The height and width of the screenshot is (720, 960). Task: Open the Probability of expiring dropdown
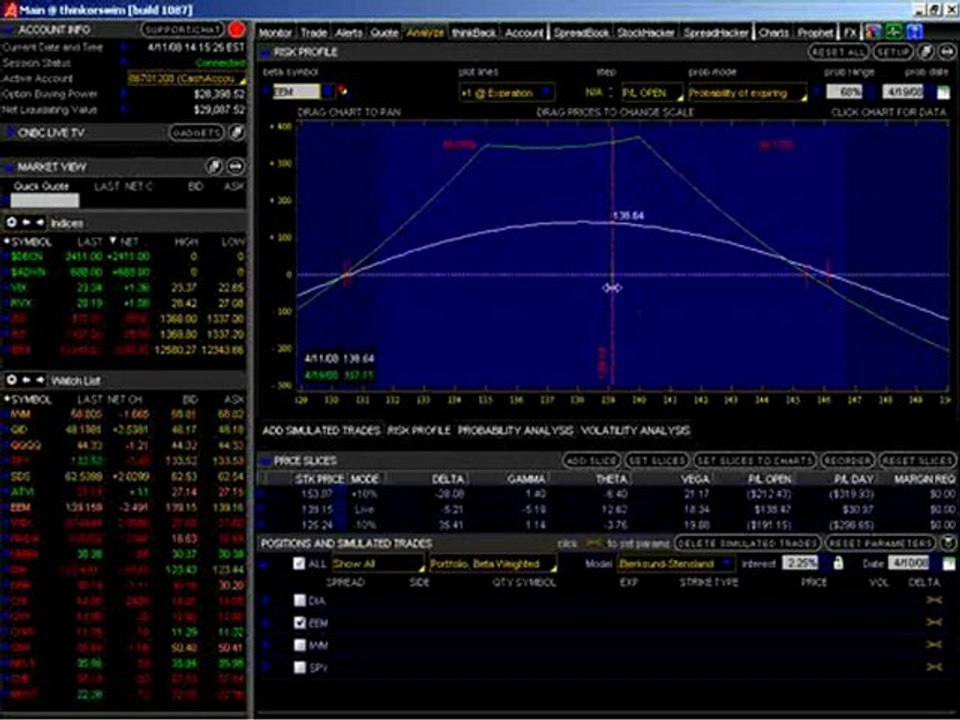coord(748,93)
